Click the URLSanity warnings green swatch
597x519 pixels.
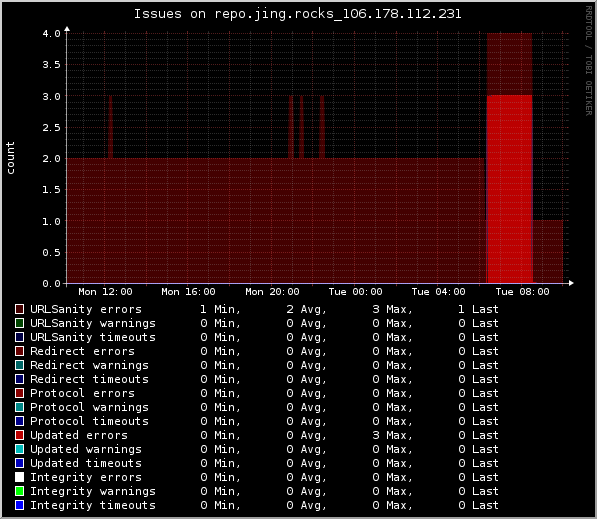(x=19, y=323)
